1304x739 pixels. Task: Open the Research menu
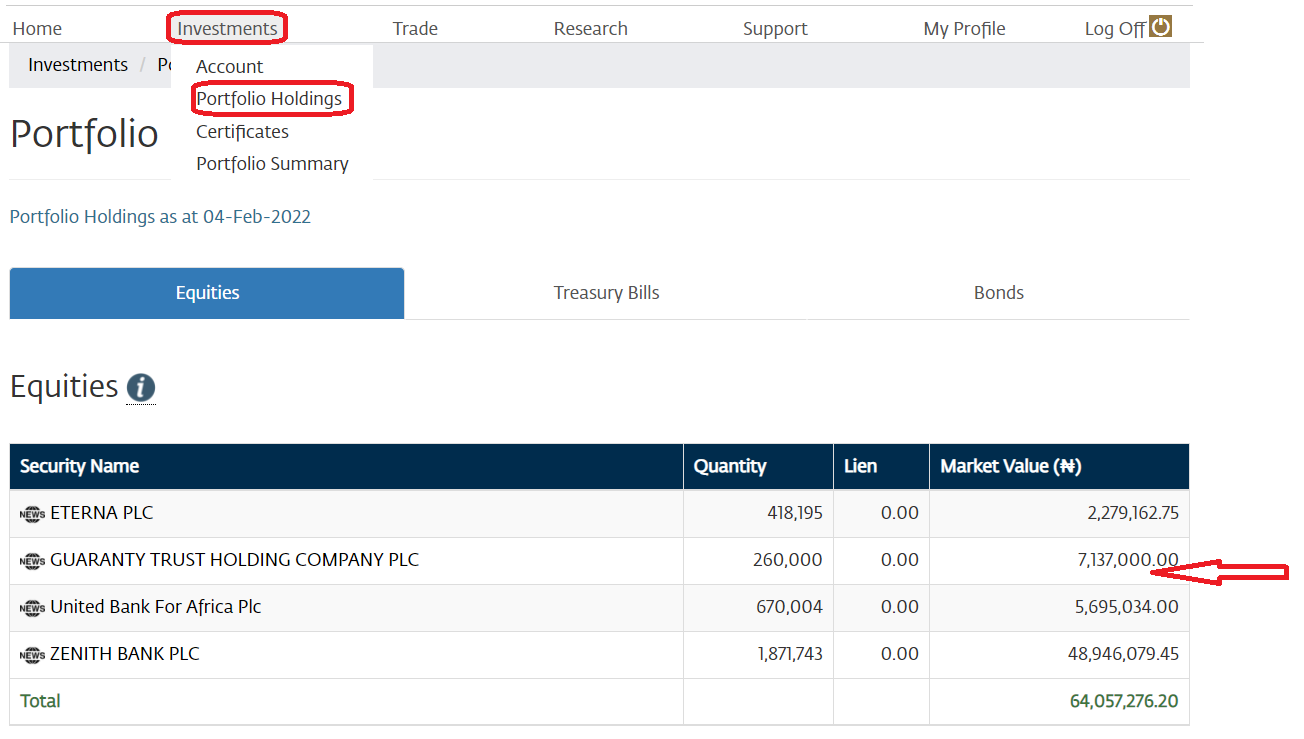pos(591,29)
